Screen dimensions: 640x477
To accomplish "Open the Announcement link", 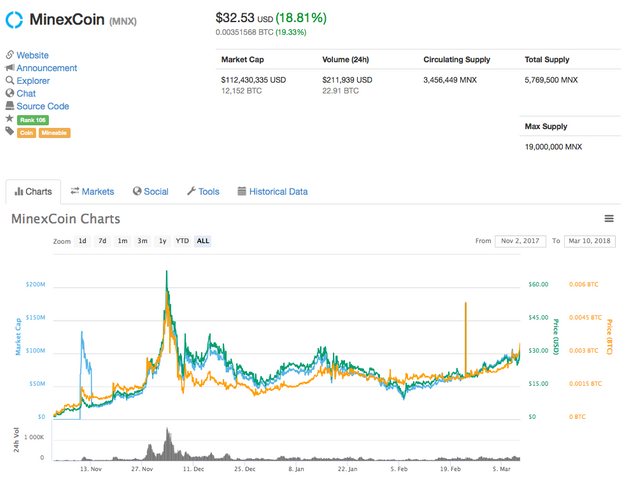I will coord(47,68).
